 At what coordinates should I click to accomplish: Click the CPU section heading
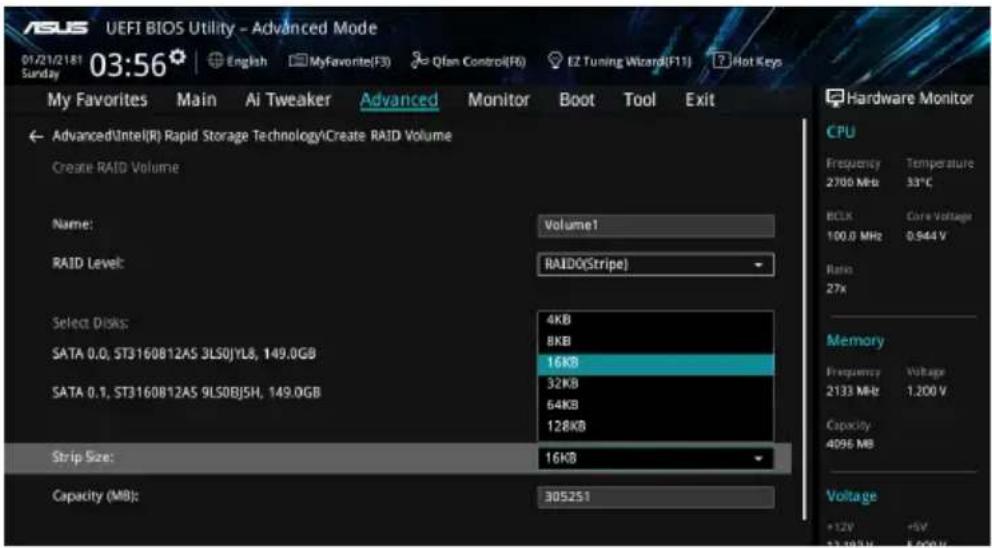pos(840,132)
